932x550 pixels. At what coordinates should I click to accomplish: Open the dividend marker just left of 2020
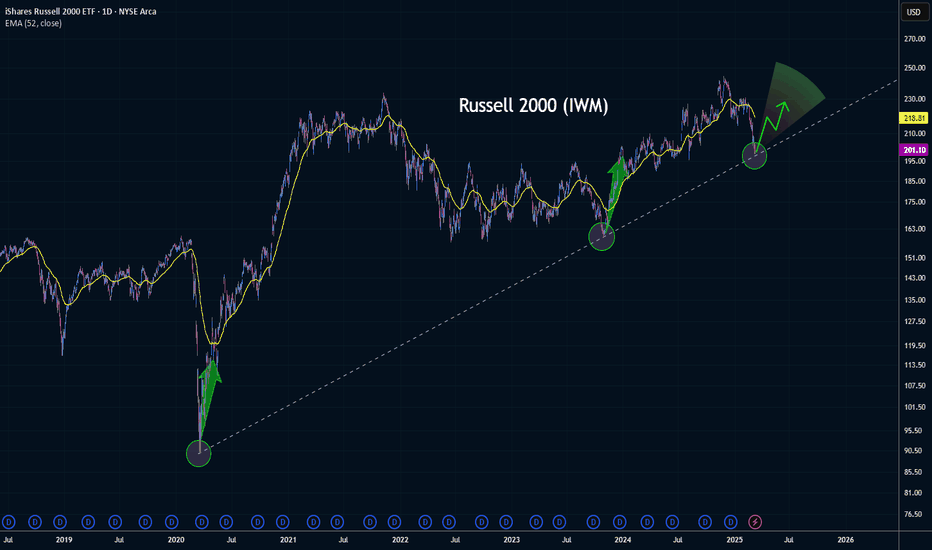(x=171, y=522)
